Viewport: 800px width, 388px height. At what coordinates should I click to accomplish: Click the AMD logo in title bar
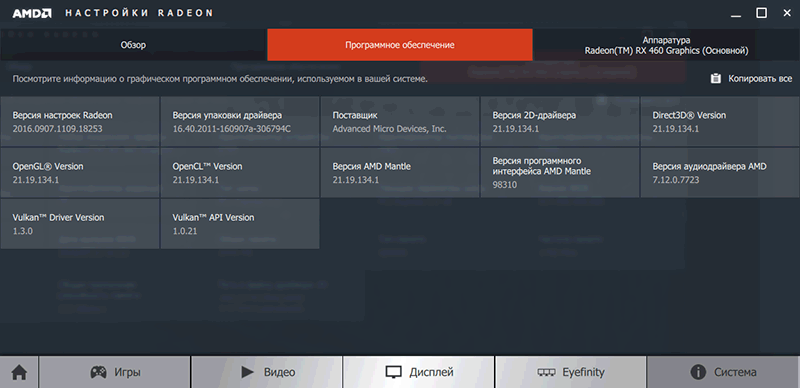coord(32,13)
